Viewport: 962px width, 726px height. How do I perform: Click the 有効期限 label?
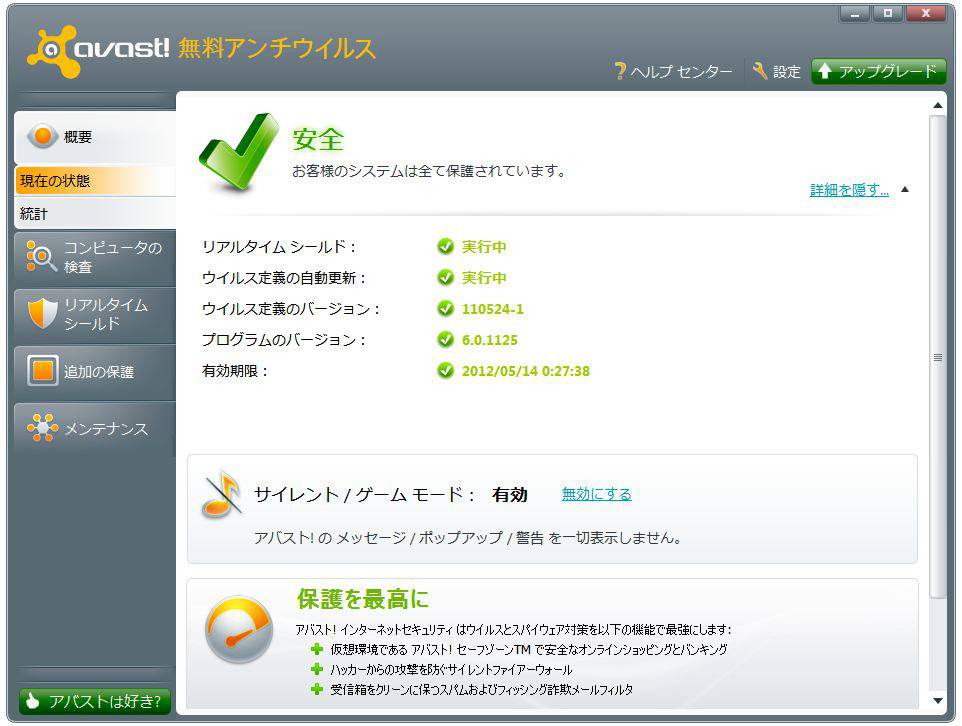pos(234,371)
